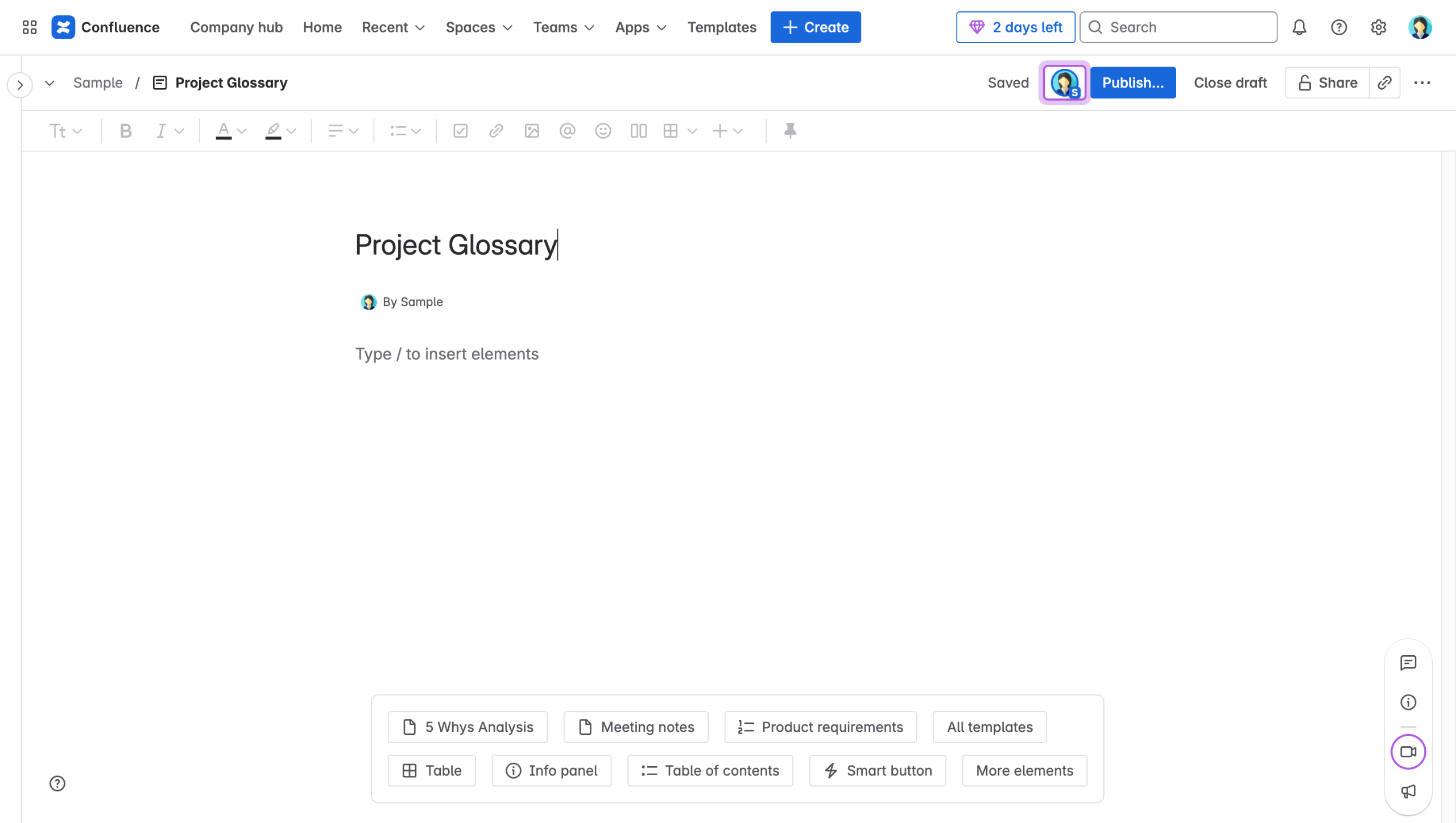Open the Spaces dropdown menu
The width and height of the screenshot is (1456, 823).
click(x=479, y=27)
